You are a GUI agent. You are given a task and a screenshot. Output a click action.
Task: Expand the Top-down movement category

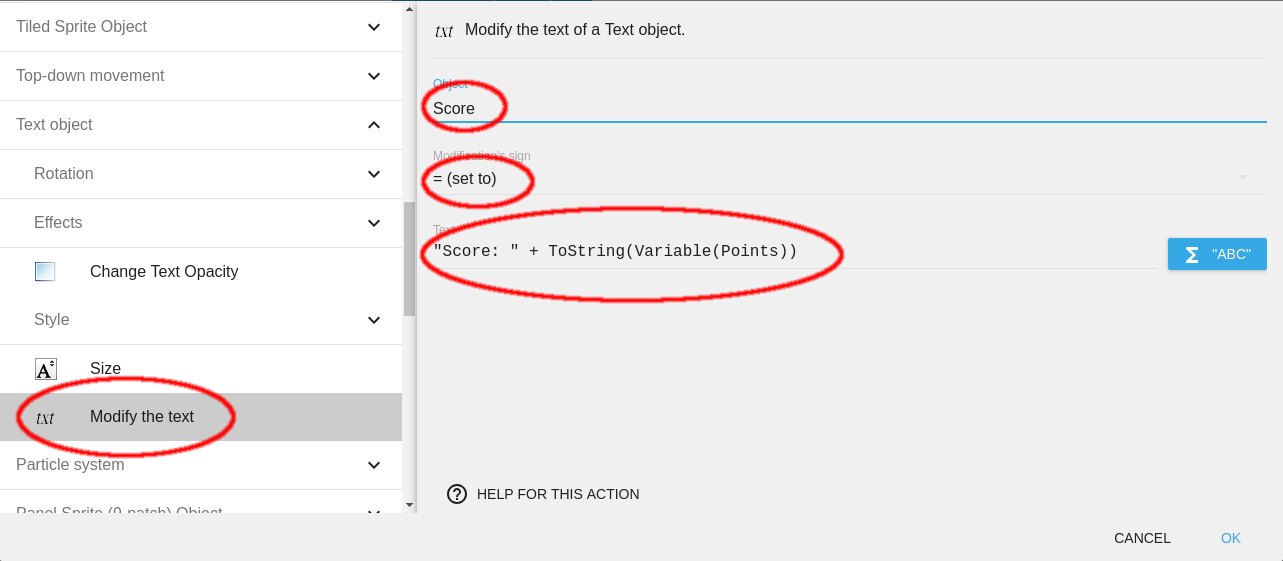(373, 76)
